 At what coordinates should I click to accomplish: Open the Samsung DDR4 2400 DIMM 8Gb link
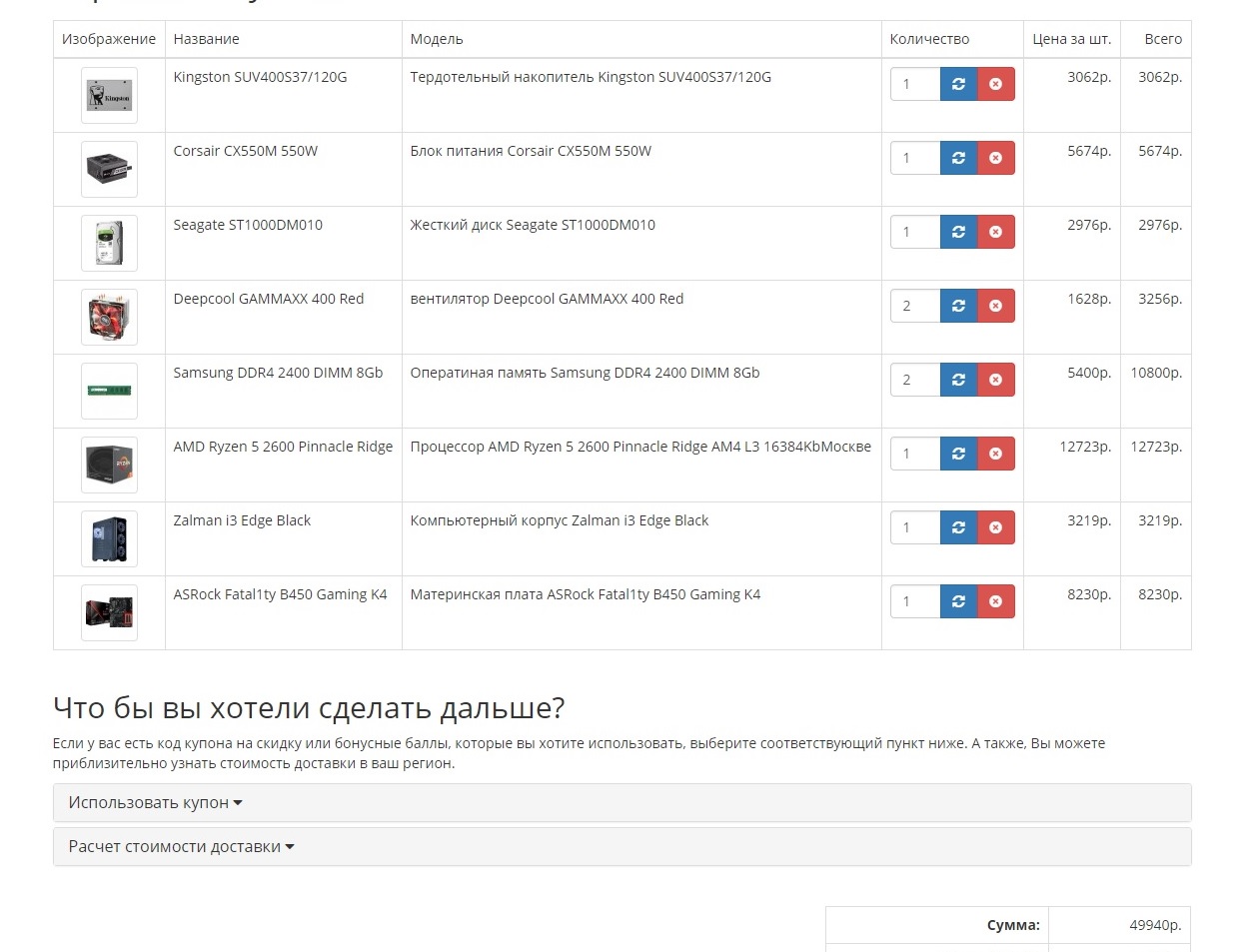click(x=278, y=373)
